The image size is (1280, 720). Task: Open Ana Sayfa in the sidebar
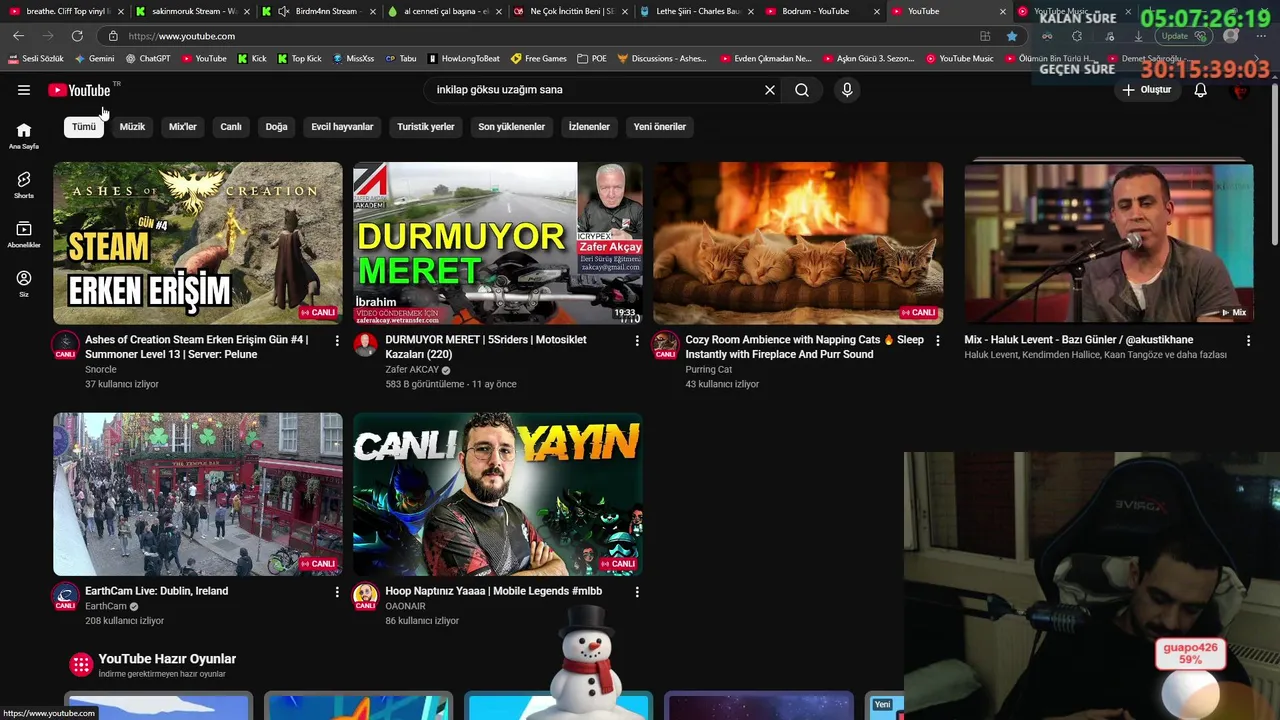(24, 136)
